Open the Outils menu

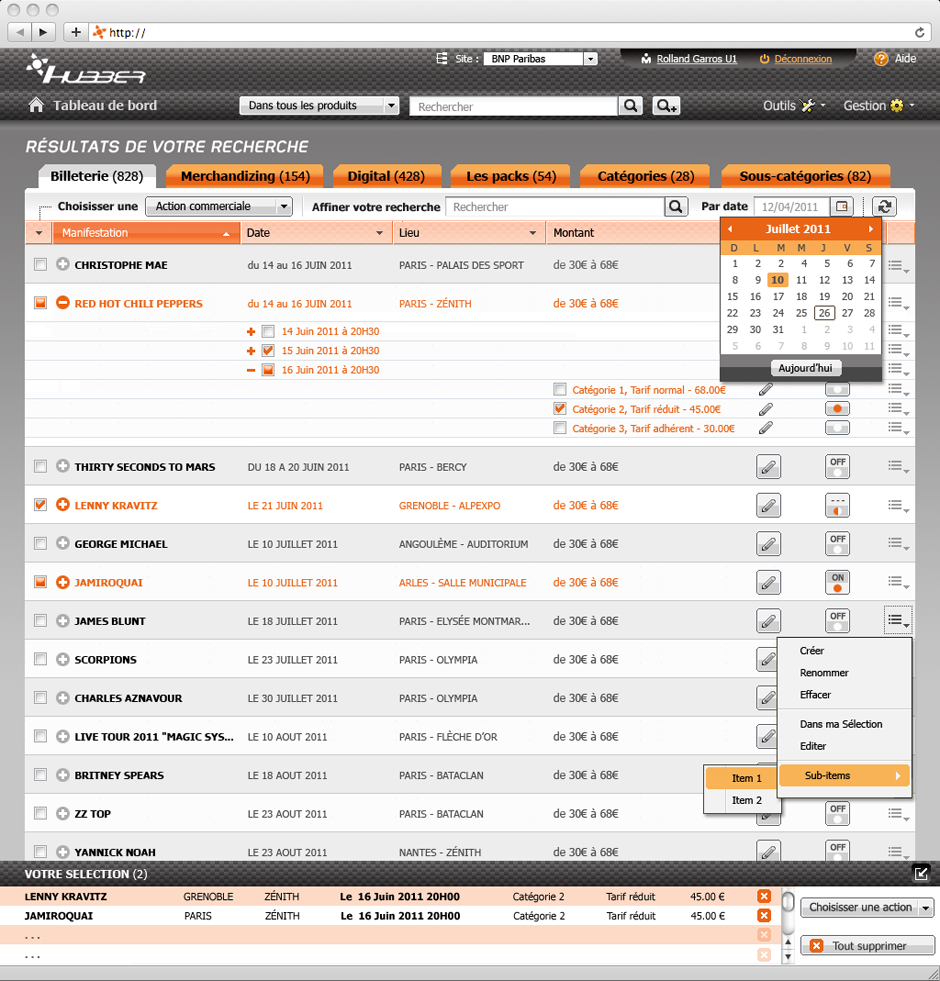point(794,106)
